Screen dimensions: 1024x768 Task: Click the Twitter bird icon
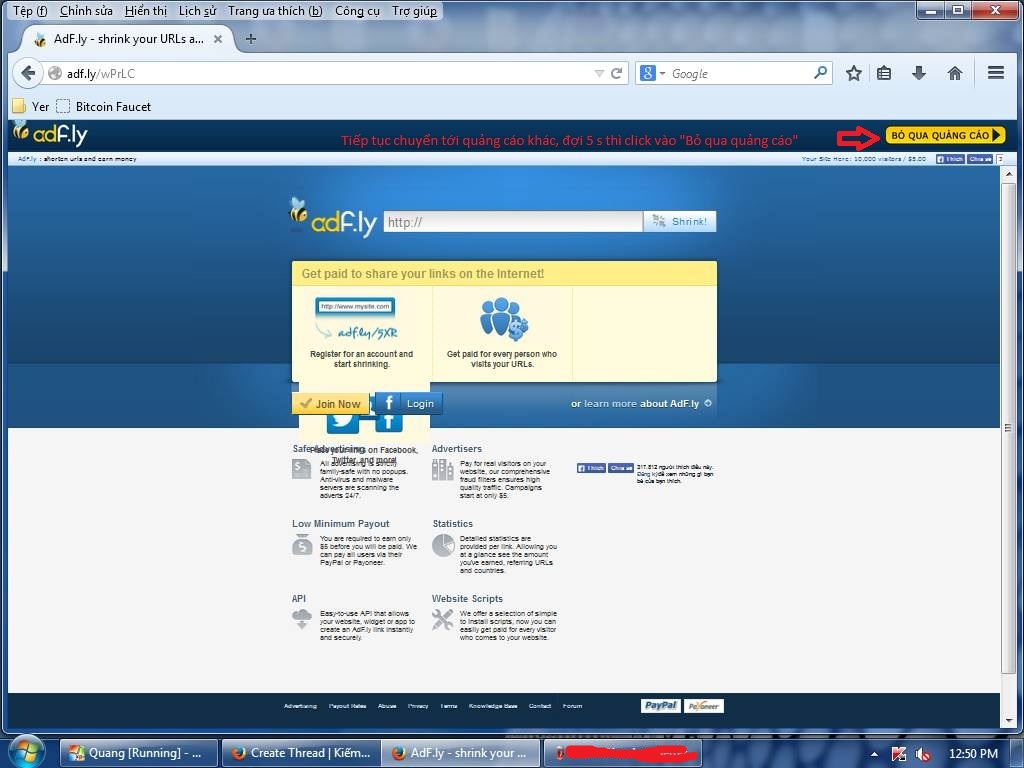point(342,423)
